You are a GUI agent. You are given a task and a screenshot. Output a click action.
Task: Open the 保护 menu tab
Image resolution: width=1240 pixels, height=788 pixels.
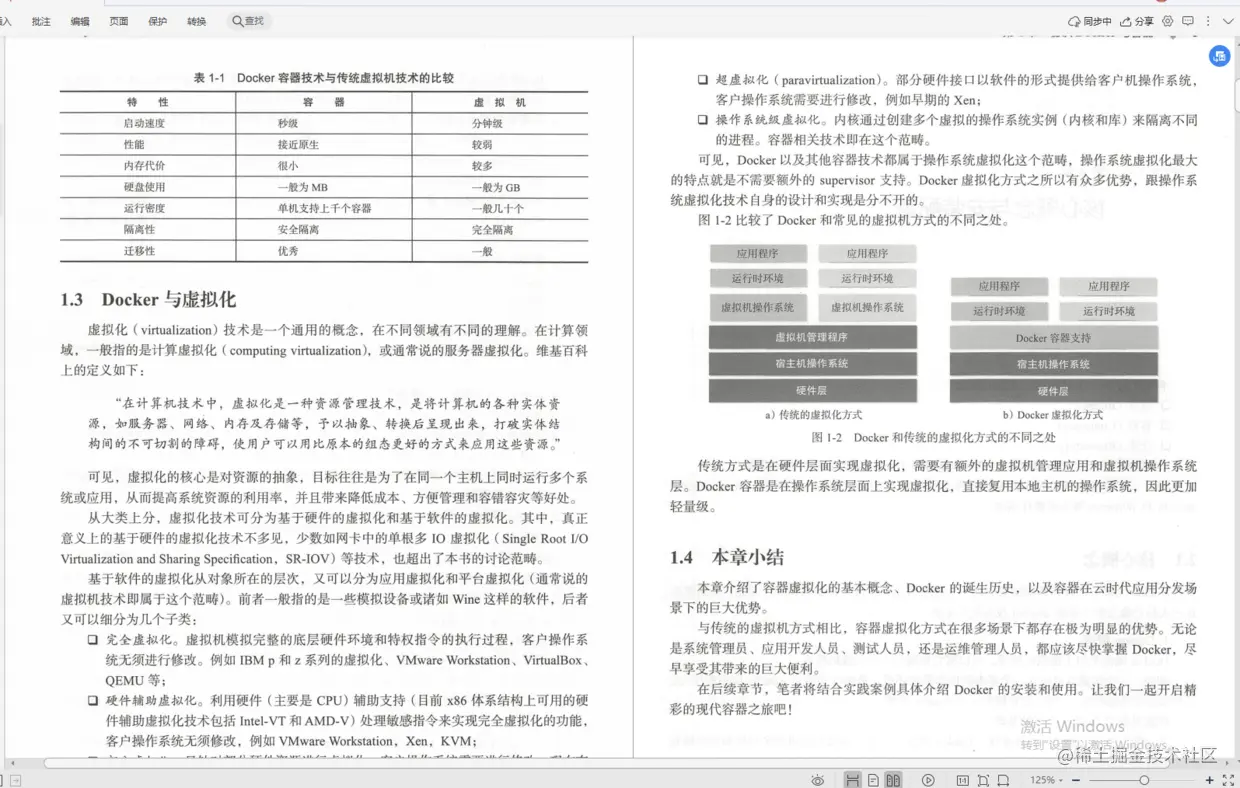coord(158,21)
